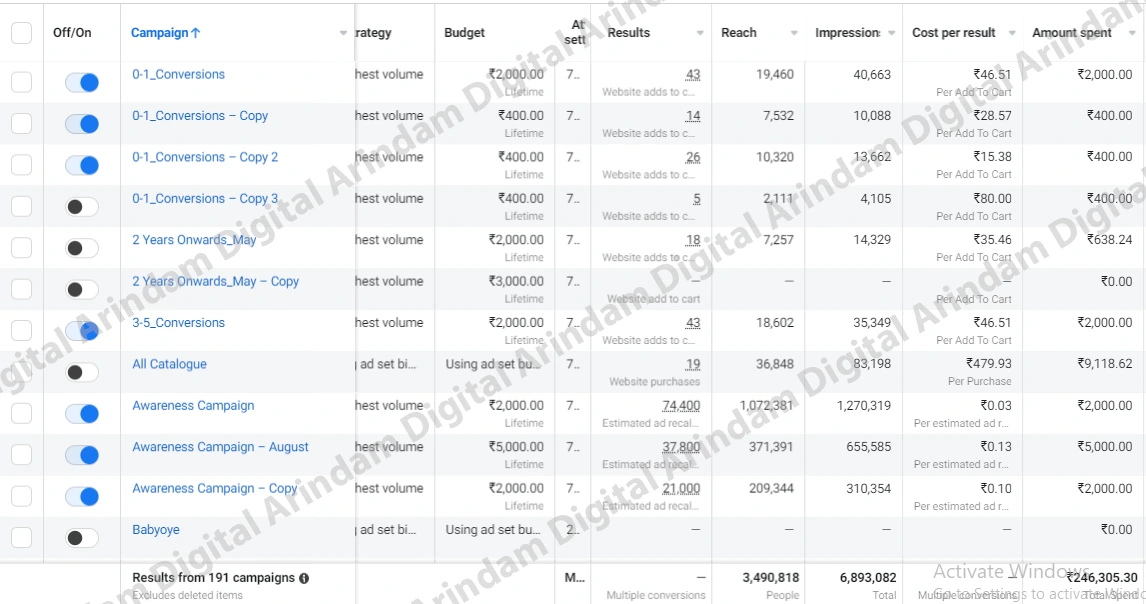Select the checkbox for Awareness Campaign row
Image resolution: width=1146 pixels, height=604 pixels.
[22, 414]
